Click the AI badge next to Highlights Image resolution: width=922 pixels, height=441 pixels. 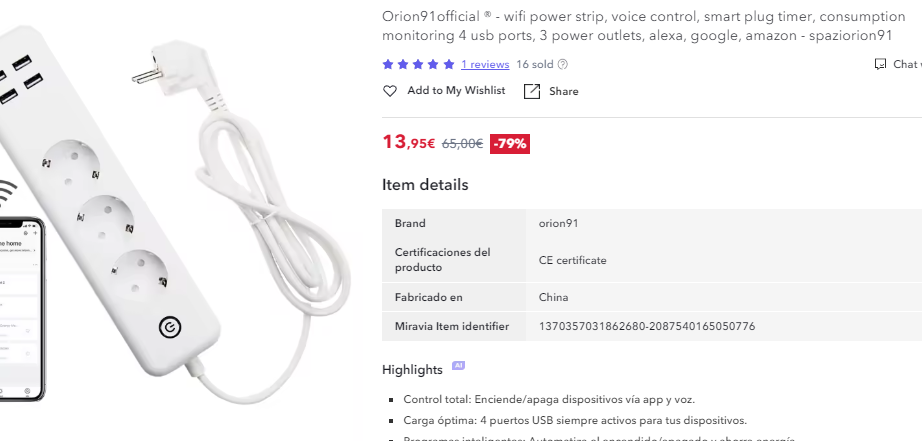point(458,366)
